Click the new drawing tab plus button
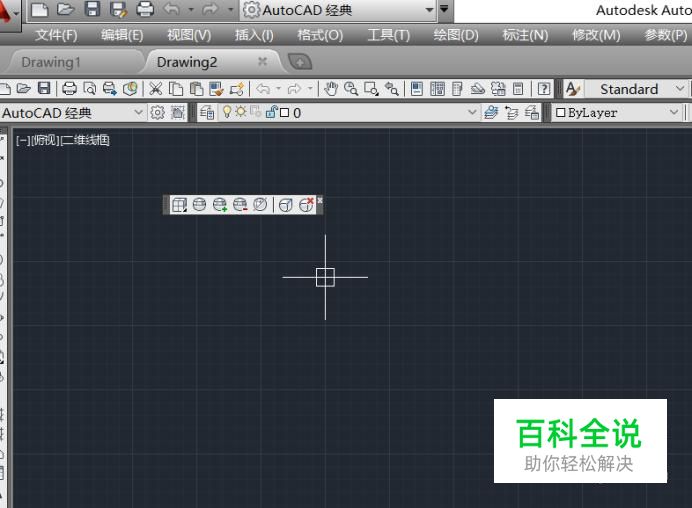692x508 pixels. coord(300,62)
